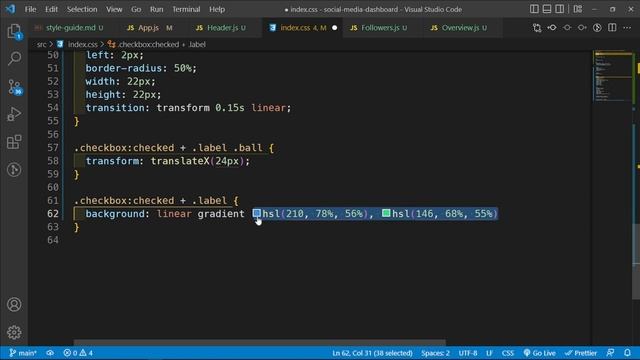Open the View menu
The width and height of the screenshot is (640, 360).
pos(114,9)
